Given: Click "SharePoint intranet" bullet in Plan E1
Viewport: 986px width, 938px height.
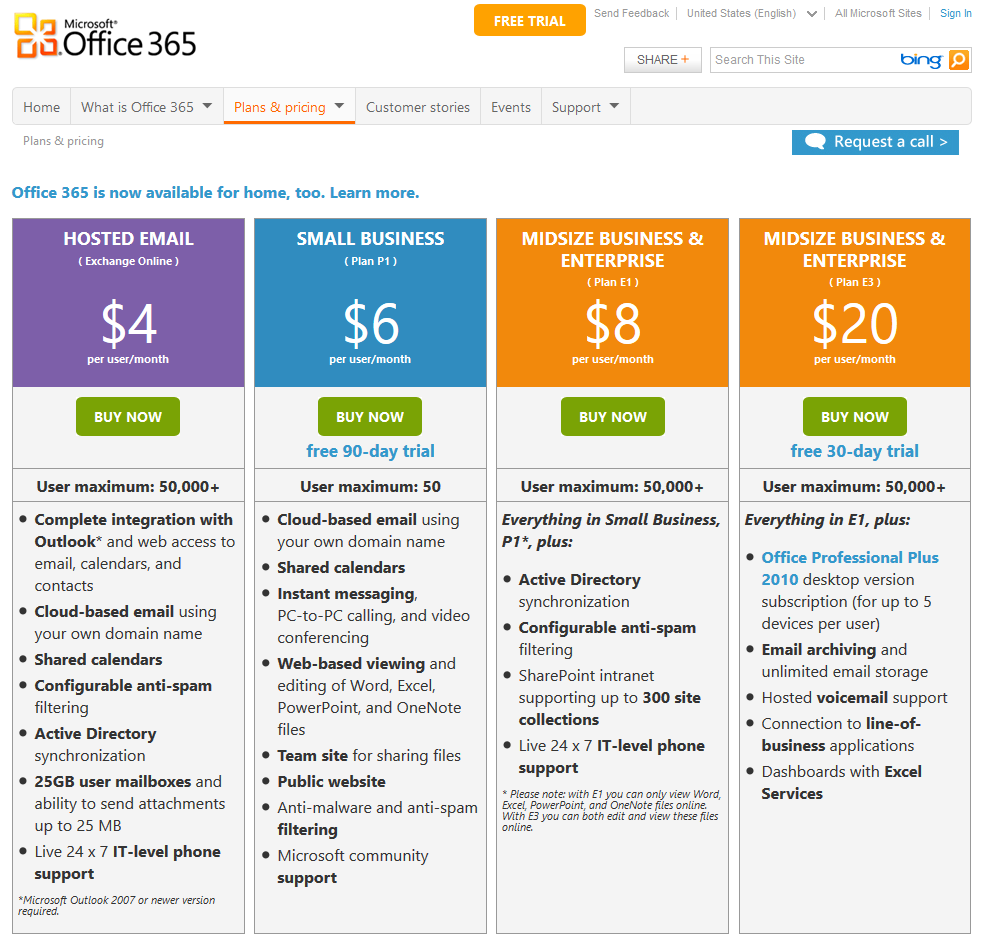Looking at the screenshot, I should (609, 698).
